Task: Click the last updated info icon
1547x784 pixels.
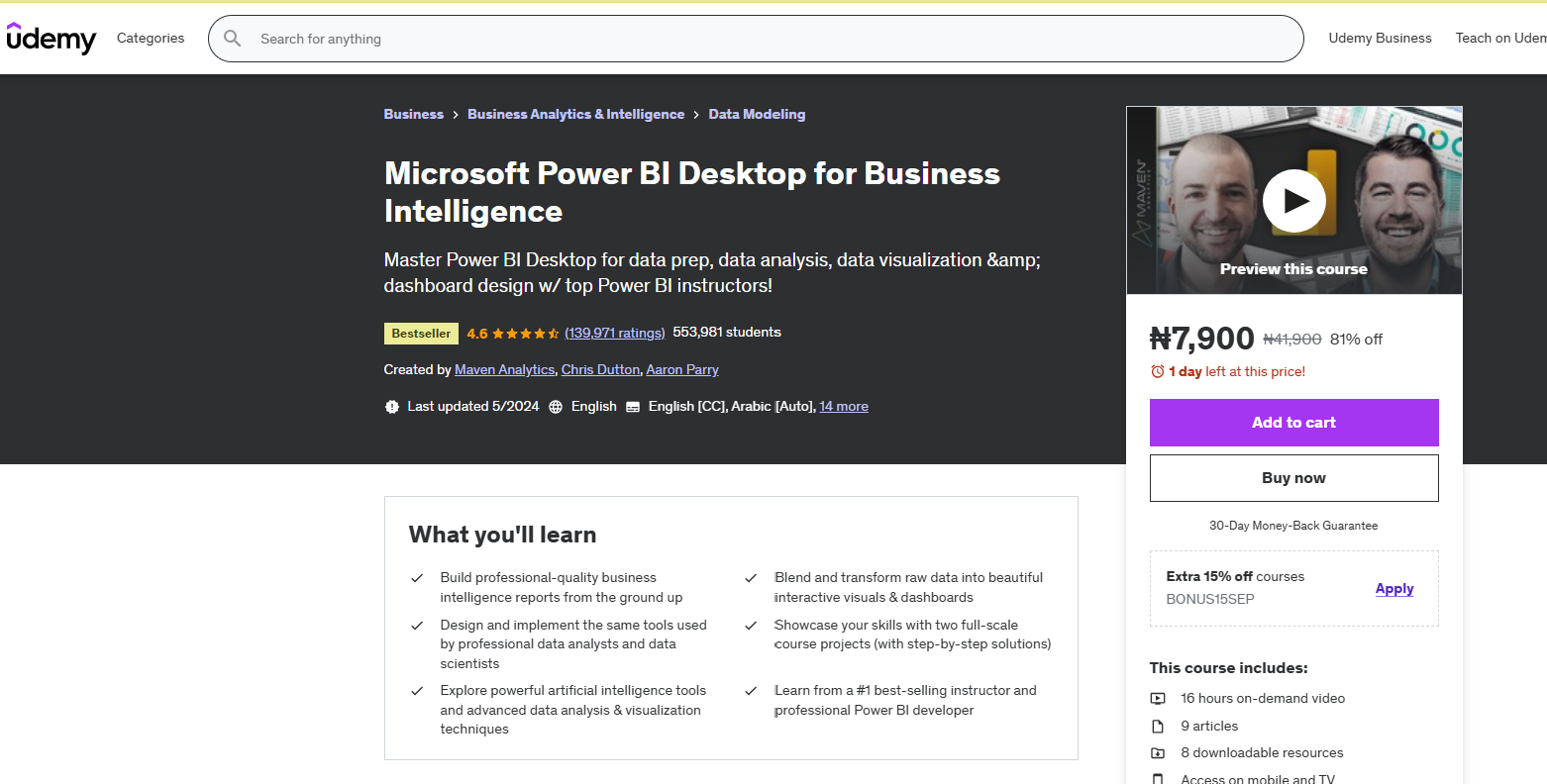Action: tap(392, 406)
